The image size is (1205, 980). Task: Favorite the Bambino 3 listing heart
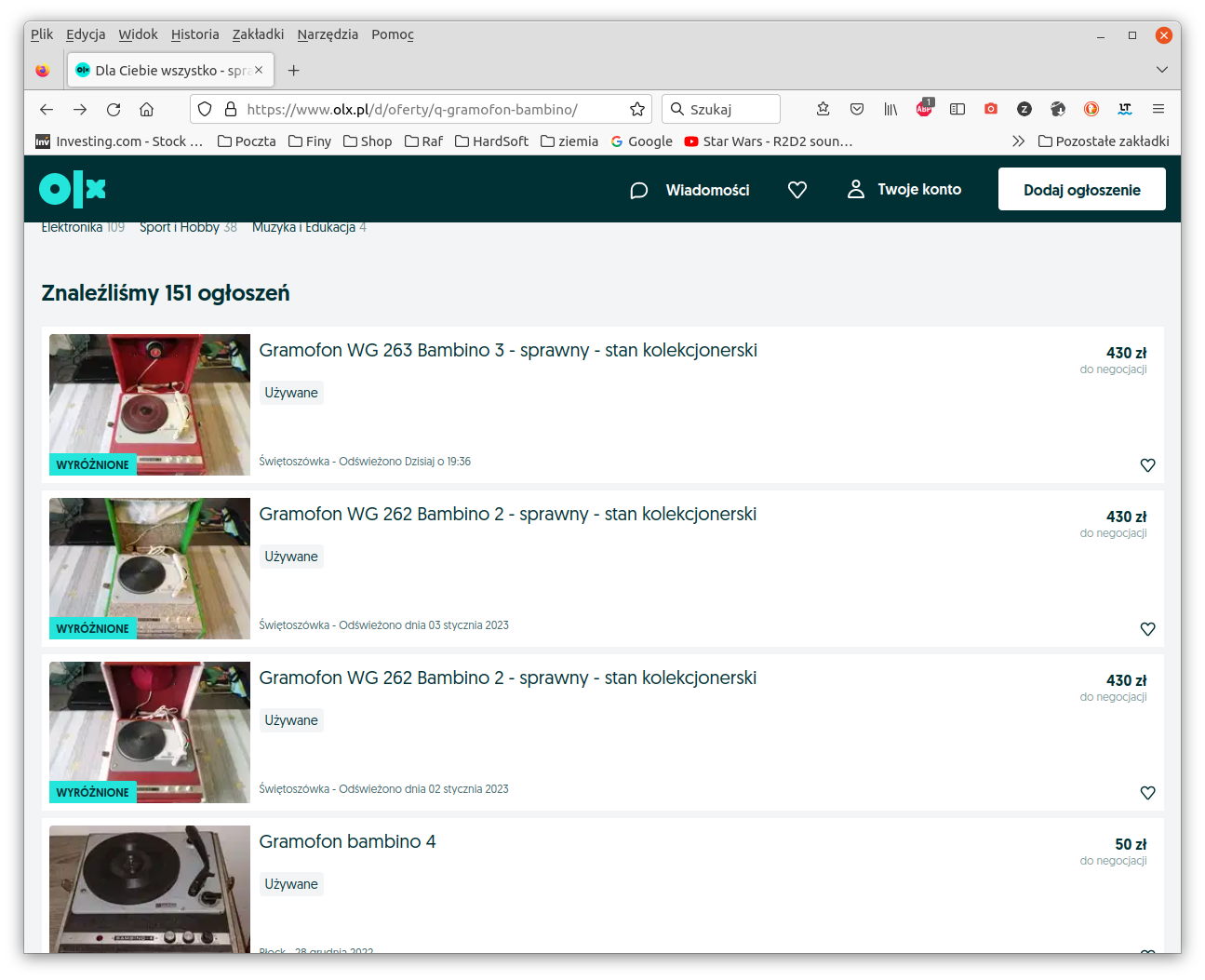click(x=1147, y=465)
